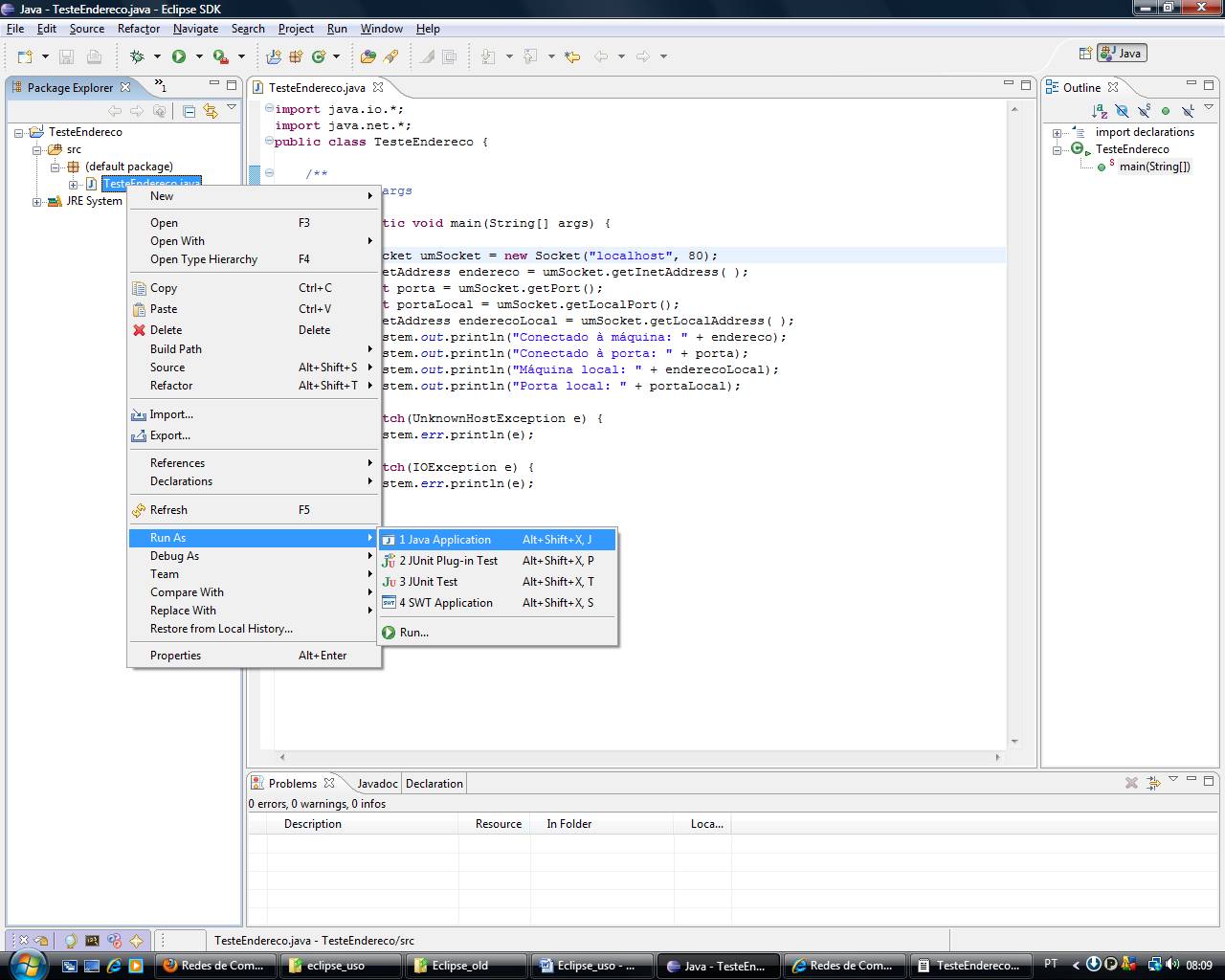Select main(String[]) in Outline
This screenshot has width=1225, height=980.
(1155, 167)
